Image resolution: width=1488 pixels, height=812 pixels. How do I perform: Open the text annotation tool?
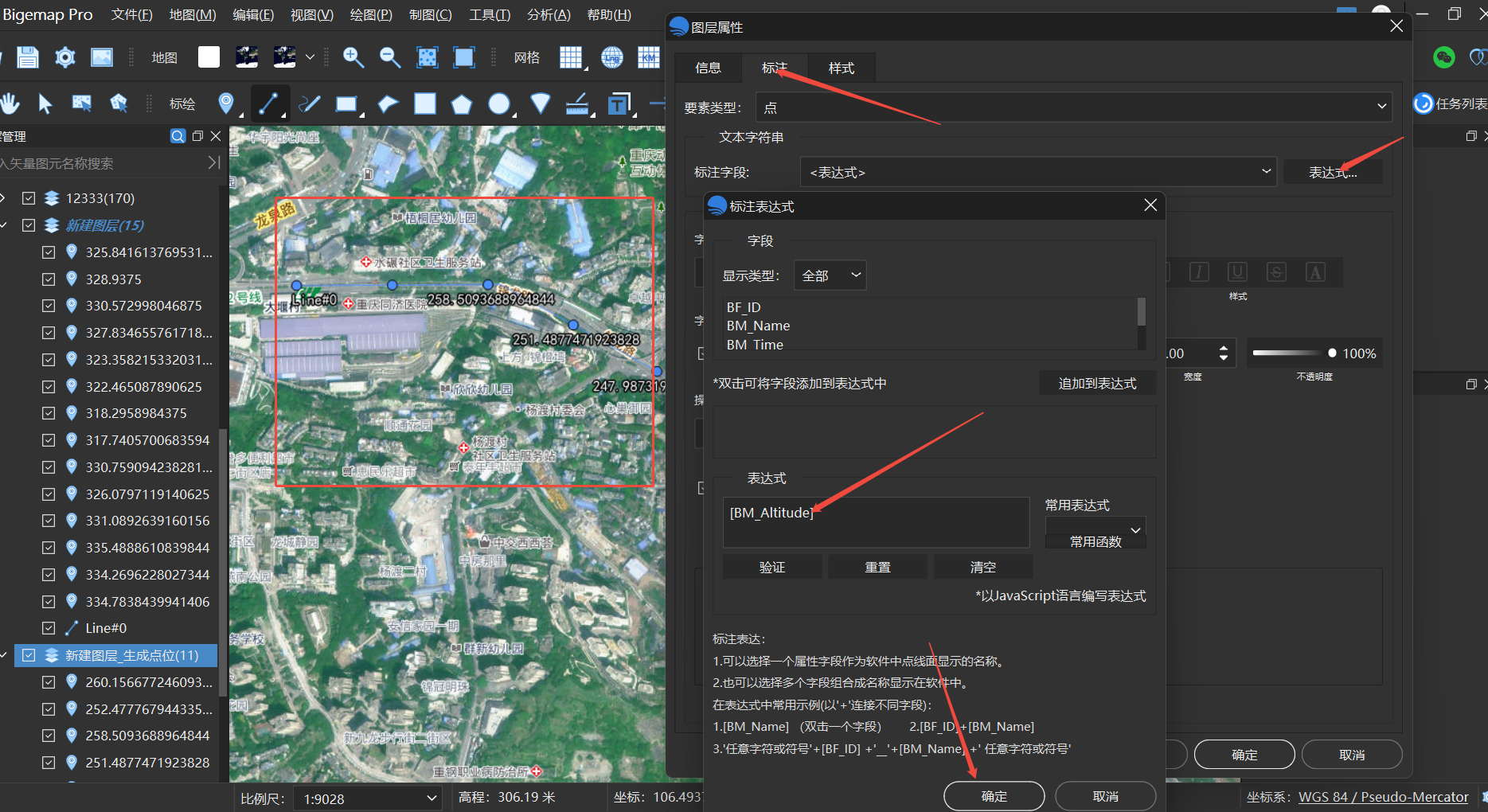[619, 103]
